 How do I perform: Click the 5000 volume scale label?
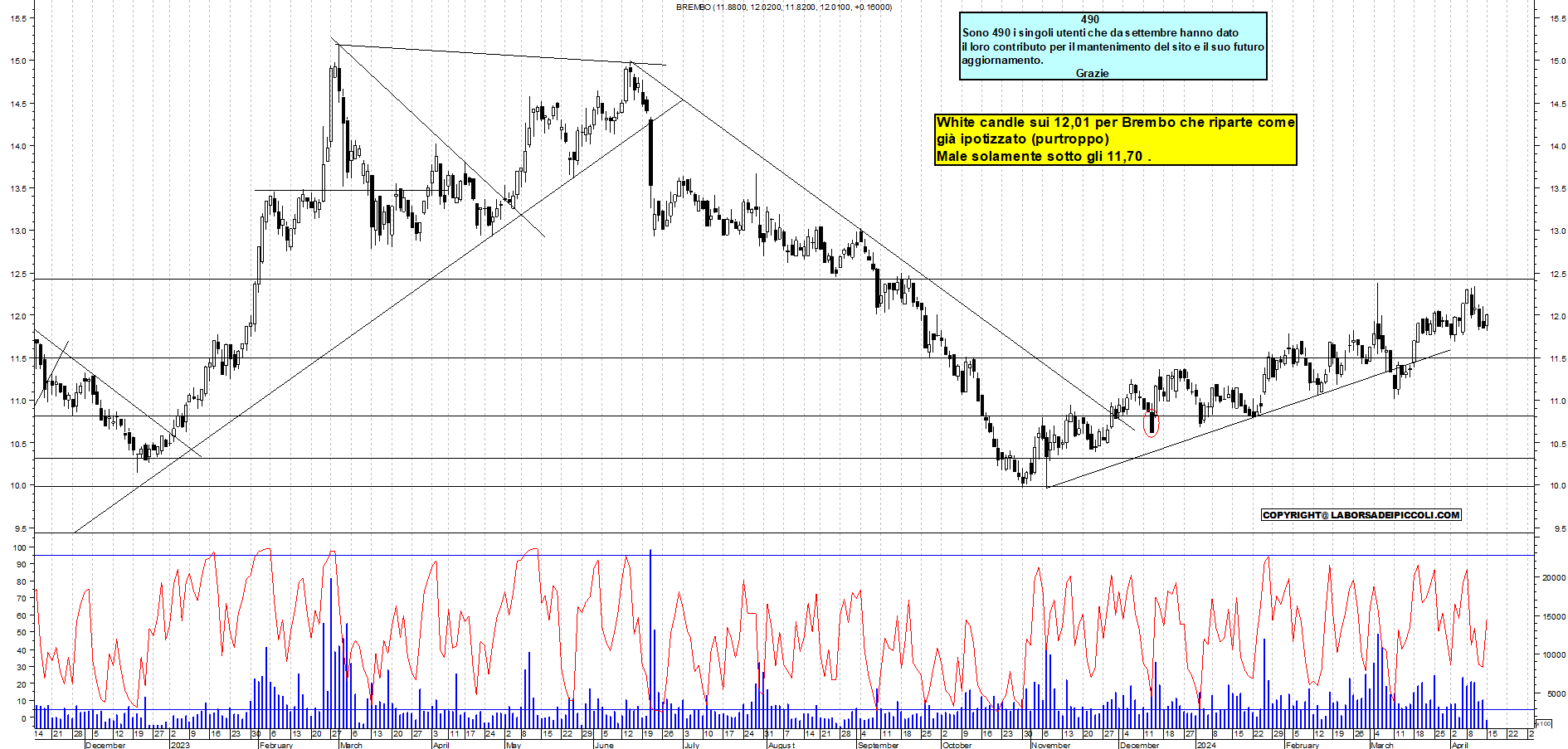(x=1556, y=694)
